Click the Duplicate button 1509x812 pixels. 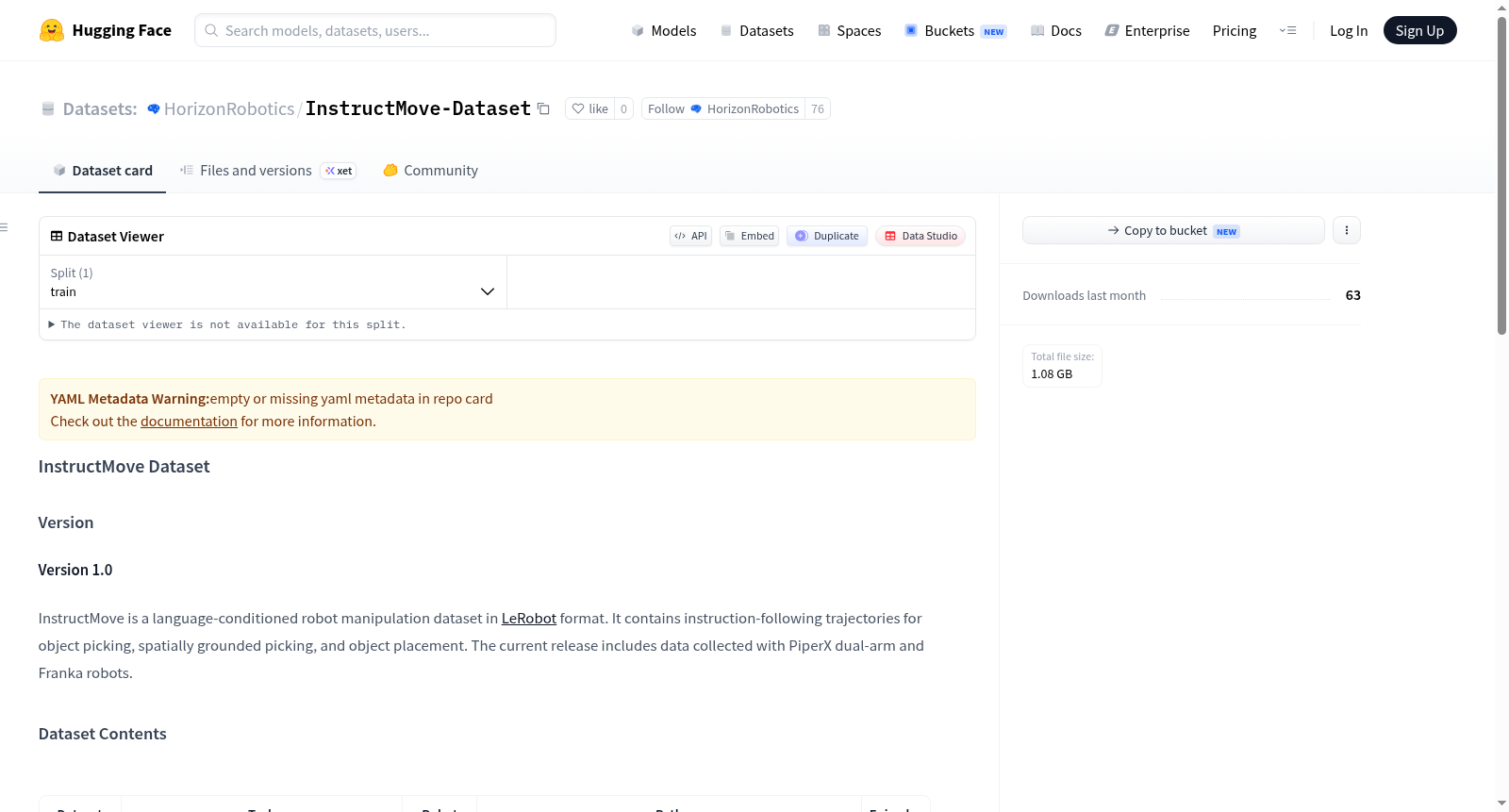[827, 236]
